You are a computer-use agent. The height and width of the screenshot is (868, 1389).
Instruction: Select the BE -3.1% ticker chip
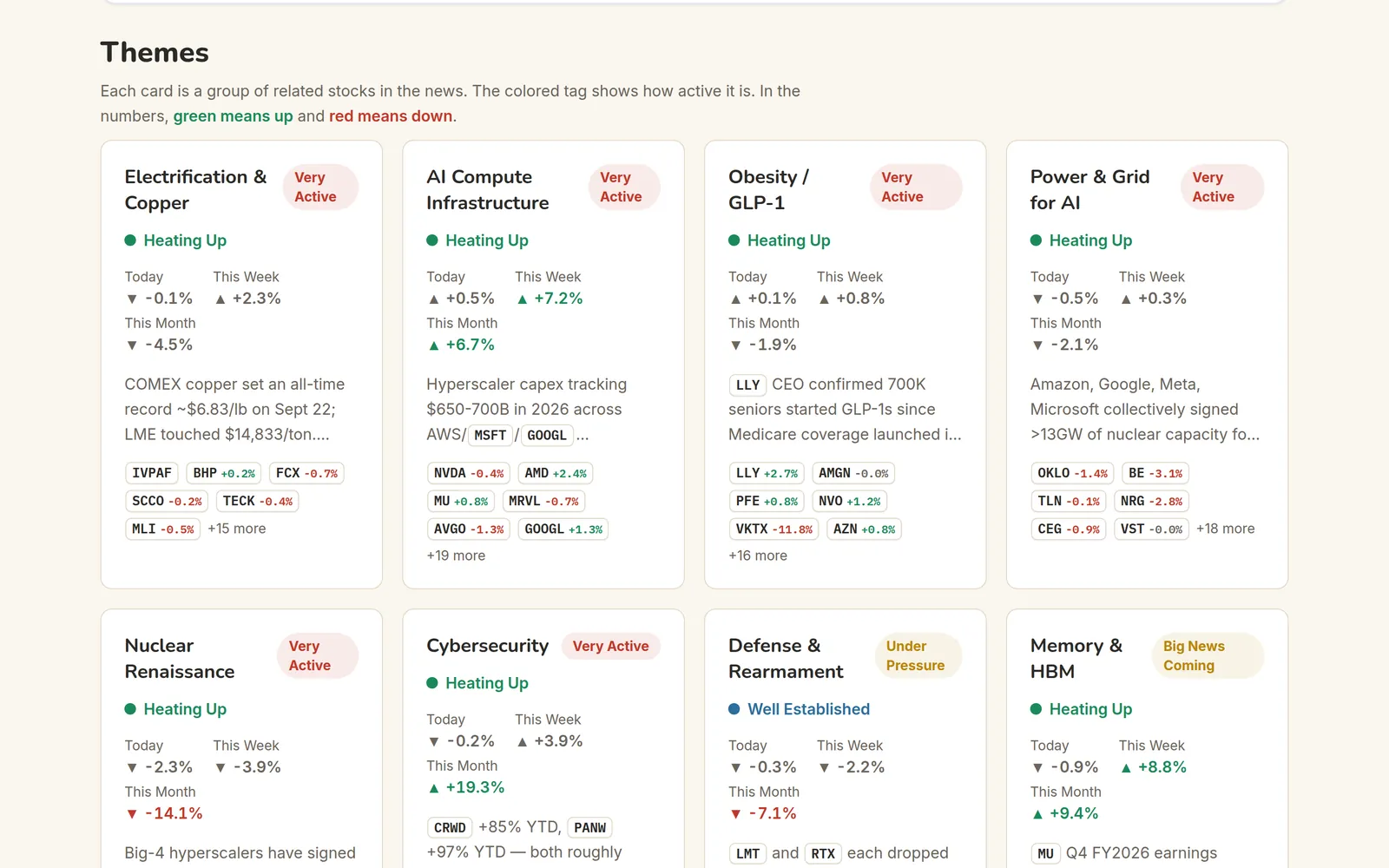click(x=1155, y=473)
